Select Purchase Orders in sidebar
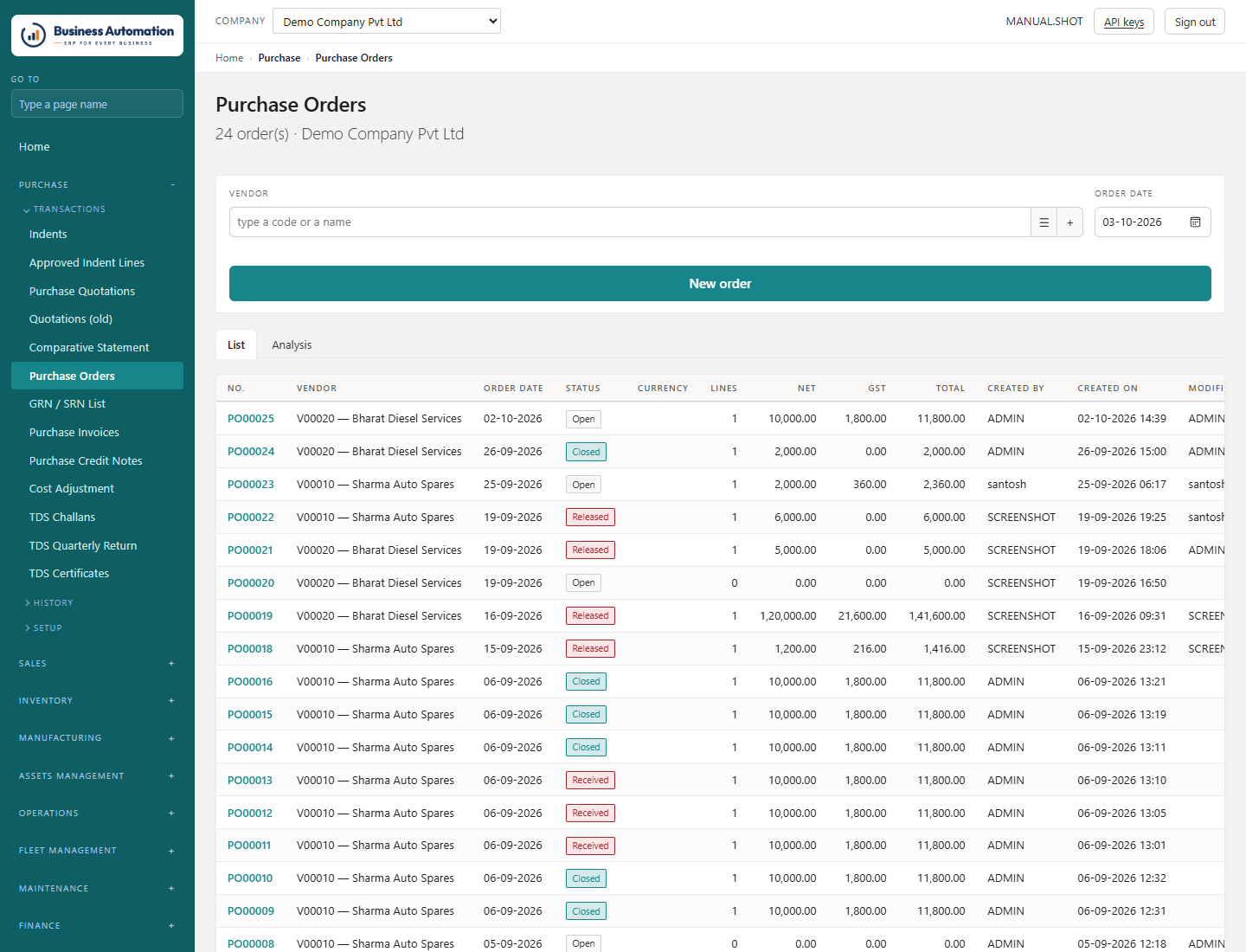The height and width of the screenshot is (952, 1246). tap(97, 376)
